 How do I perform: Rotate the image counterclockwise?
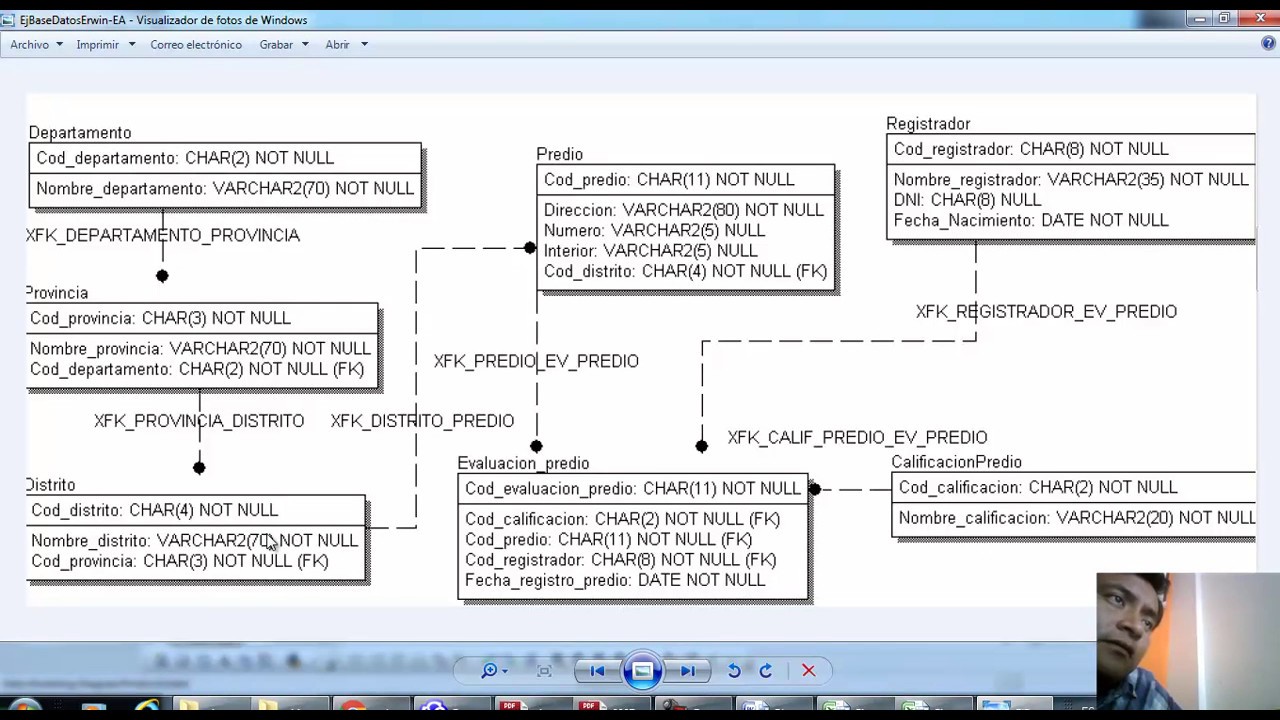pos(734,671)
